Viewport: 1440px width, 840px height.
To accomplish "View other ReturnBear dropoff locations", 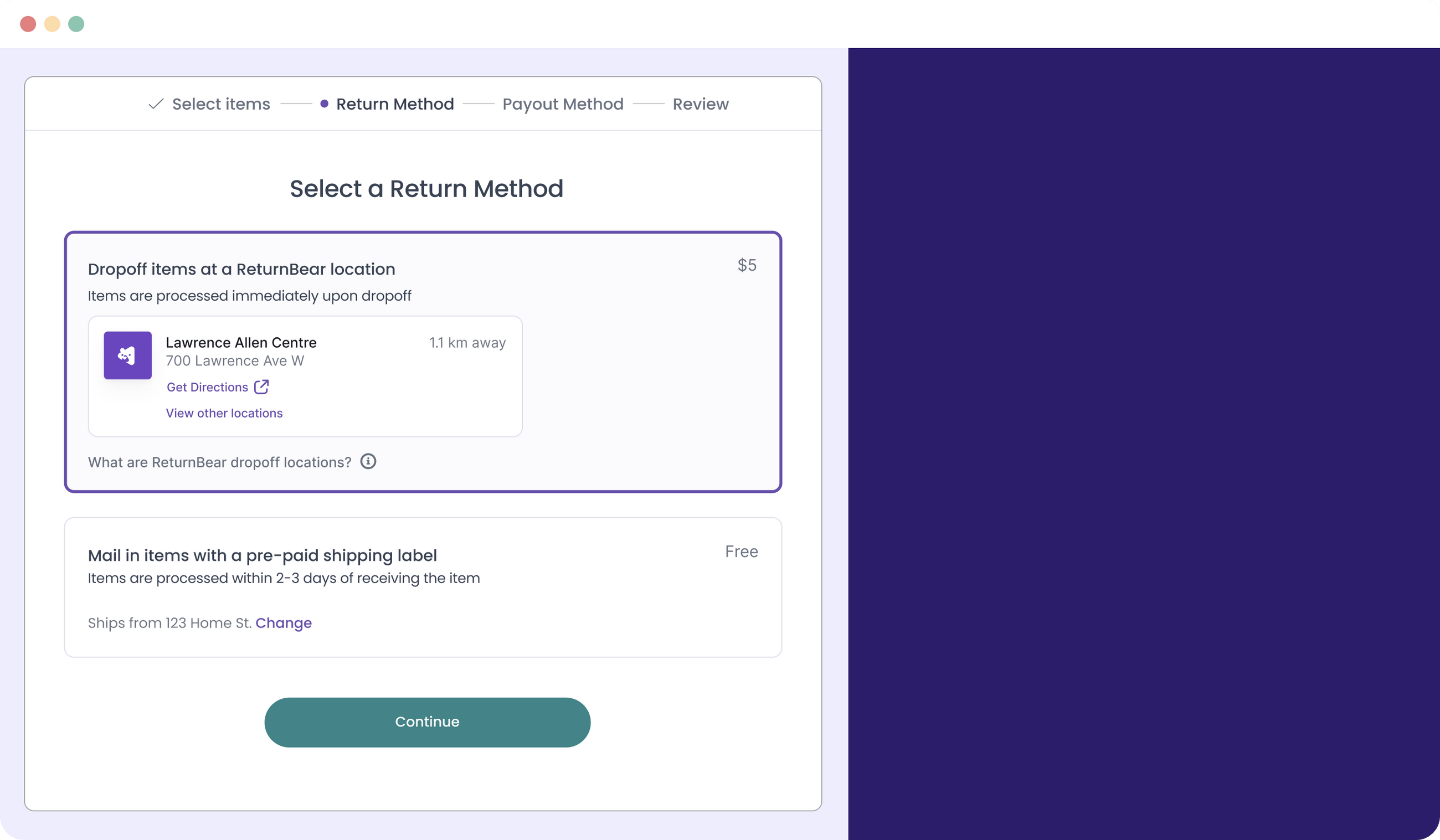I will click(x=224, y=413).
